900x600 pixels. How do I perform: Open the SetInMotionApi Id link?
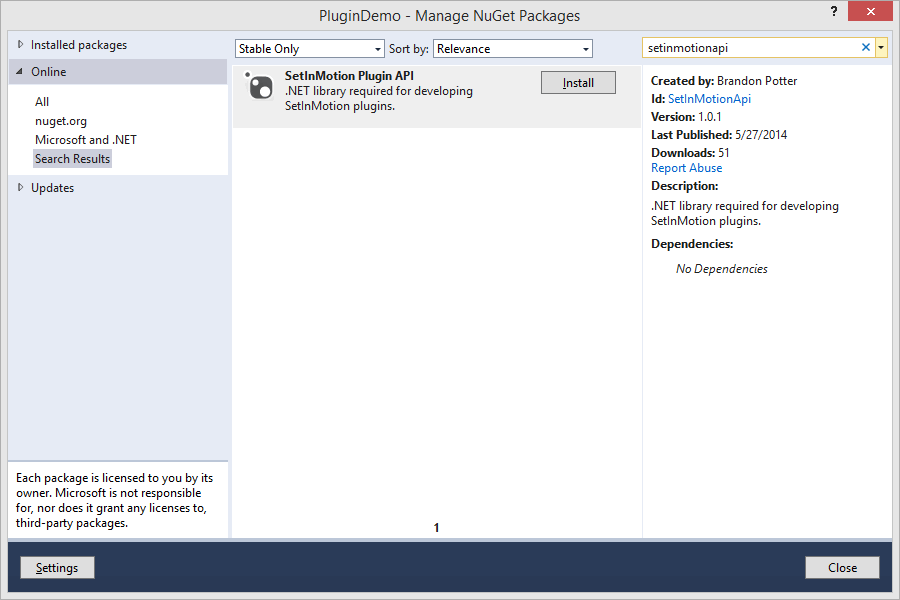tap(709, 99)
